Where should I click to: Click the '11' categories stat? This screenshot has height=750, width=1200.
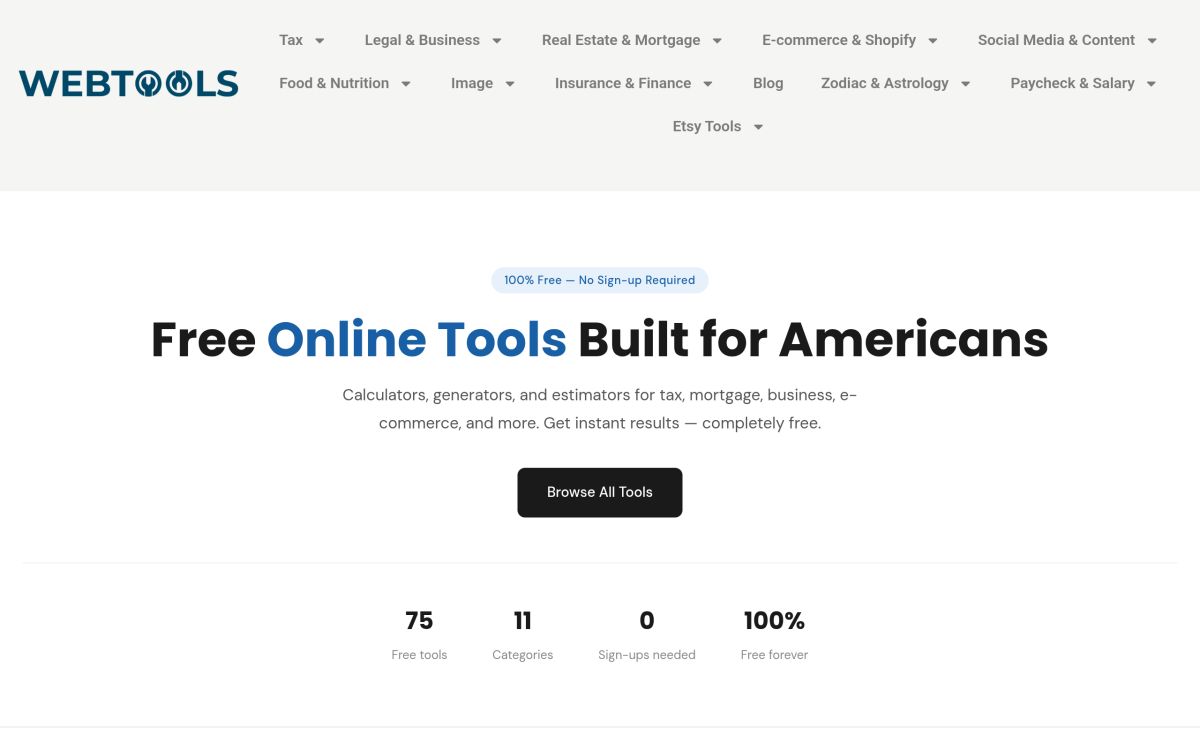pos(523,621)
